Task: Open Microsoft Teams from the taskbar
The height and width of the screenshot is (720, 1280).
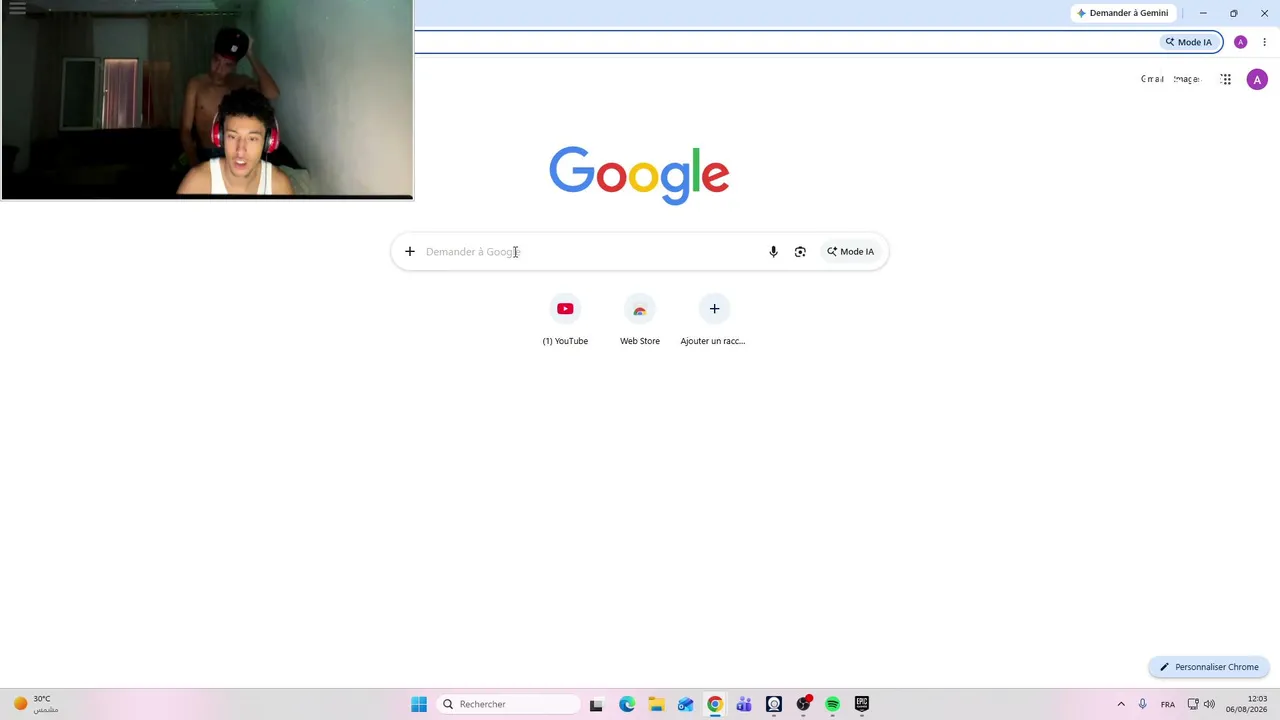Action: [x=744, y=704]
